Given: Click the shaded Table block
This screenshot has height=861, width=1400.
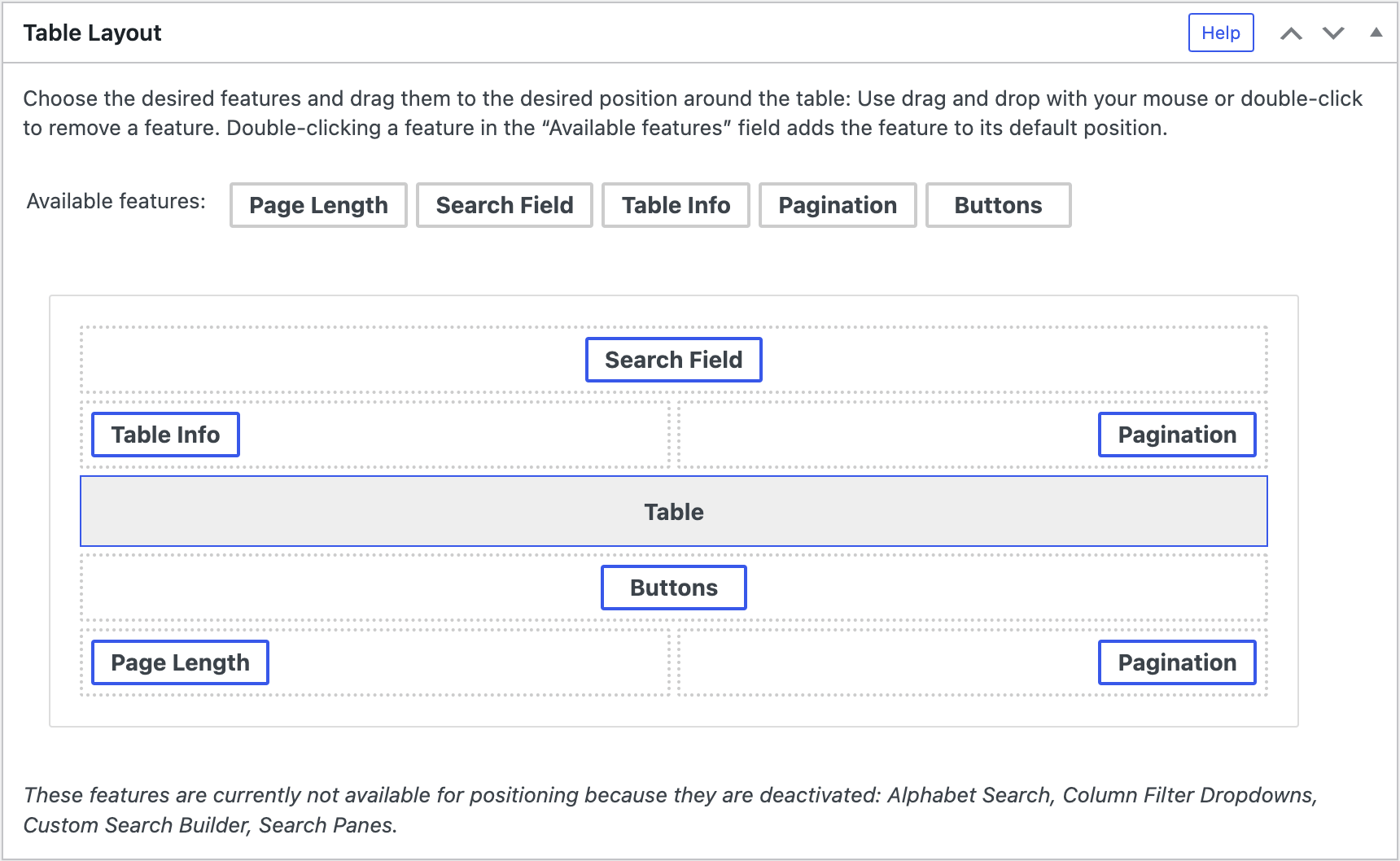Looking at the screenshot, I should [x=673, y=511].
